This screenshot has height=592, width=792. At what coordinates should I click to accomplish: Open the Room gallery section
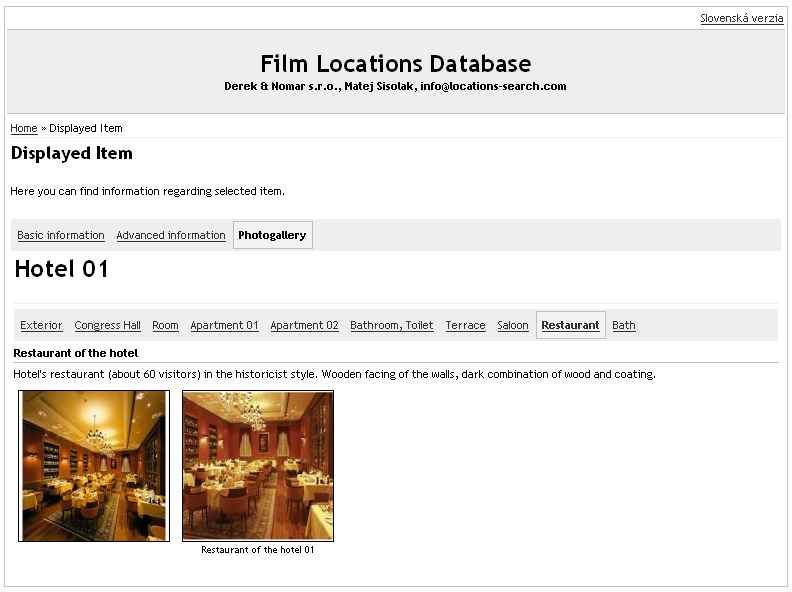pyautogui.click(x=165, y=325)
